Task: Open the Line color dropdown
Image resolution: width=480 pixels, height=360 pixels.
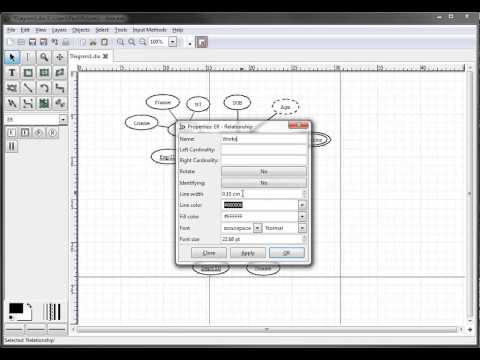Action: click(302, 205)
